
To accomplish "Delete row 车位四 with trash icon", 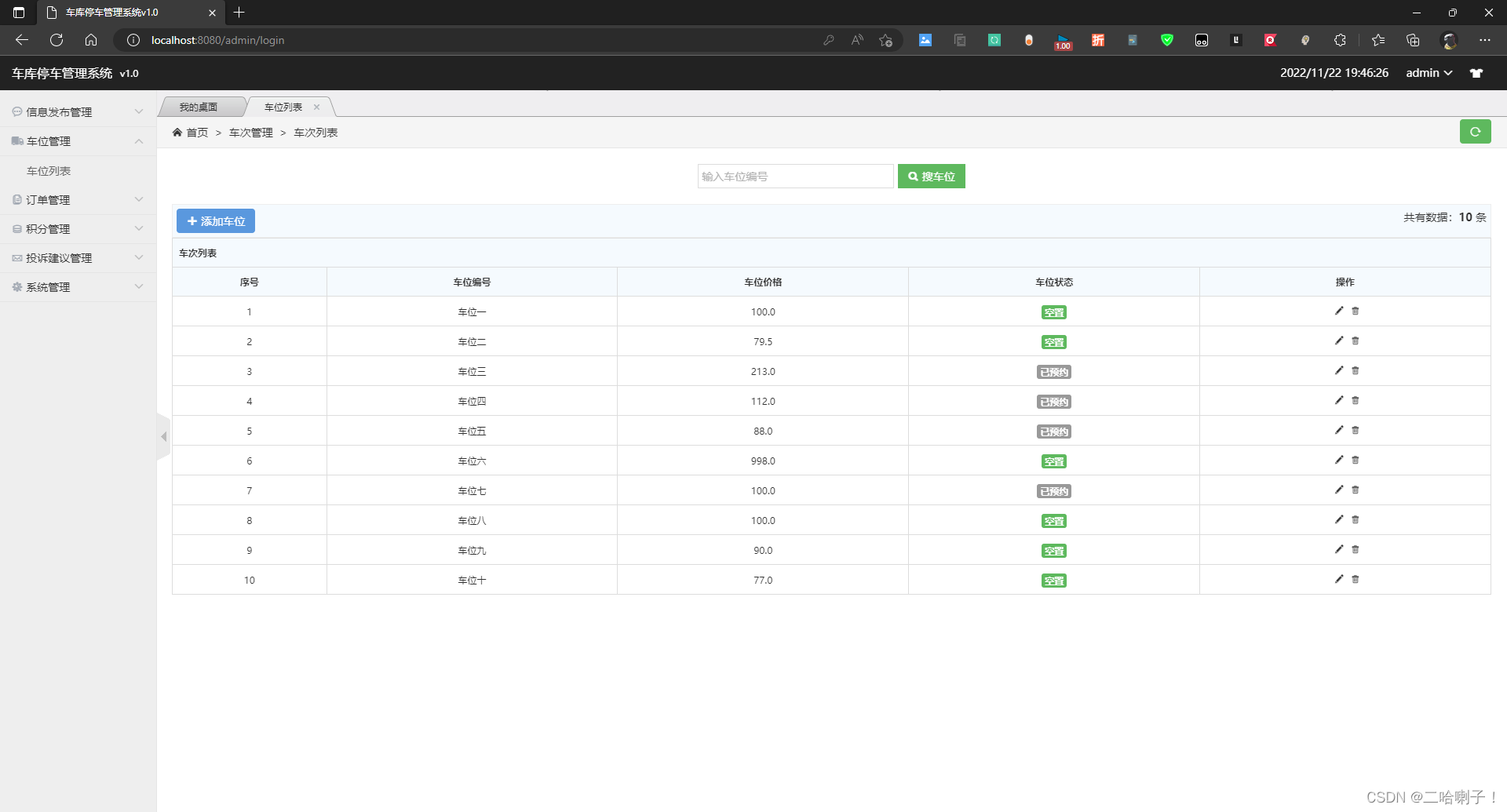I will (1356, 400).
